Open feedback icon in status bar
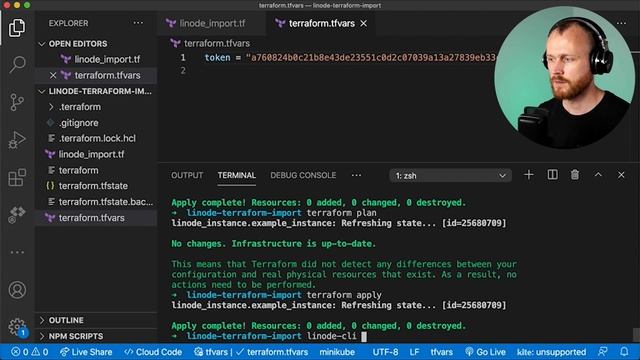Image resolution: width=640 pixels, height=360 pixels. pyautogui.click(x=602, y=352)
